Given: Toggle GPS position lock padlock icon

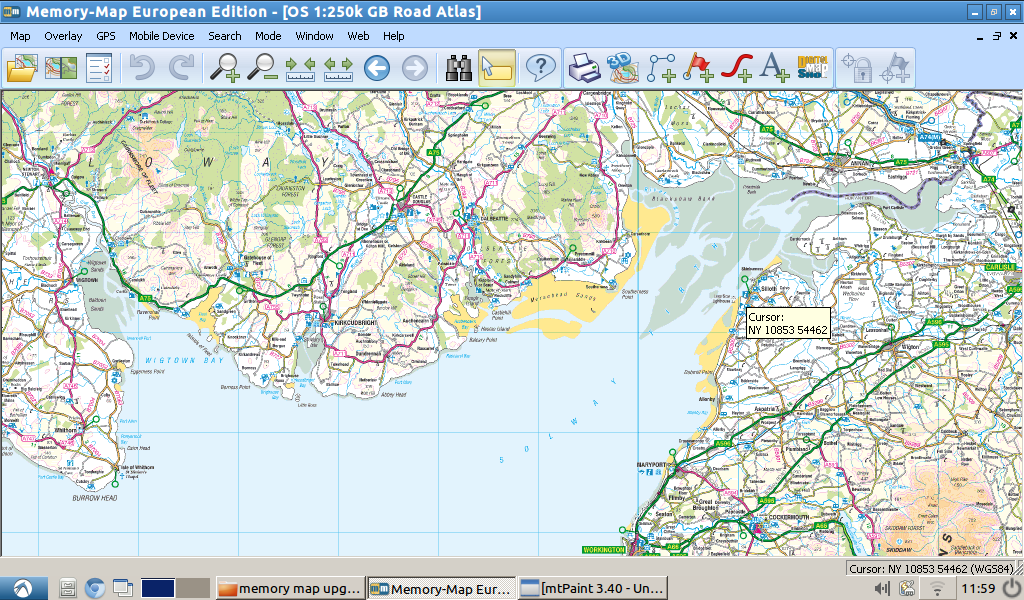Looking at the screenshot, I should pos(857,68).
